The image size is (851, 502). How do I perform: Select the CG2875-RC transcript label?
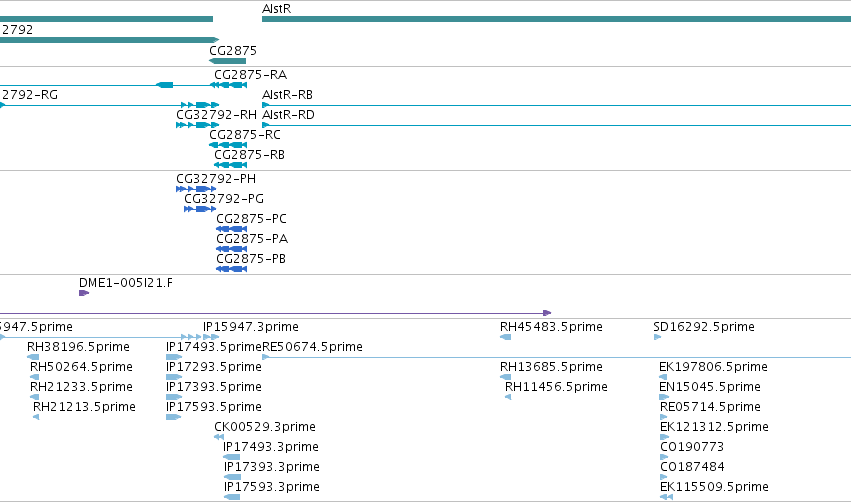[x=245, y=135]
